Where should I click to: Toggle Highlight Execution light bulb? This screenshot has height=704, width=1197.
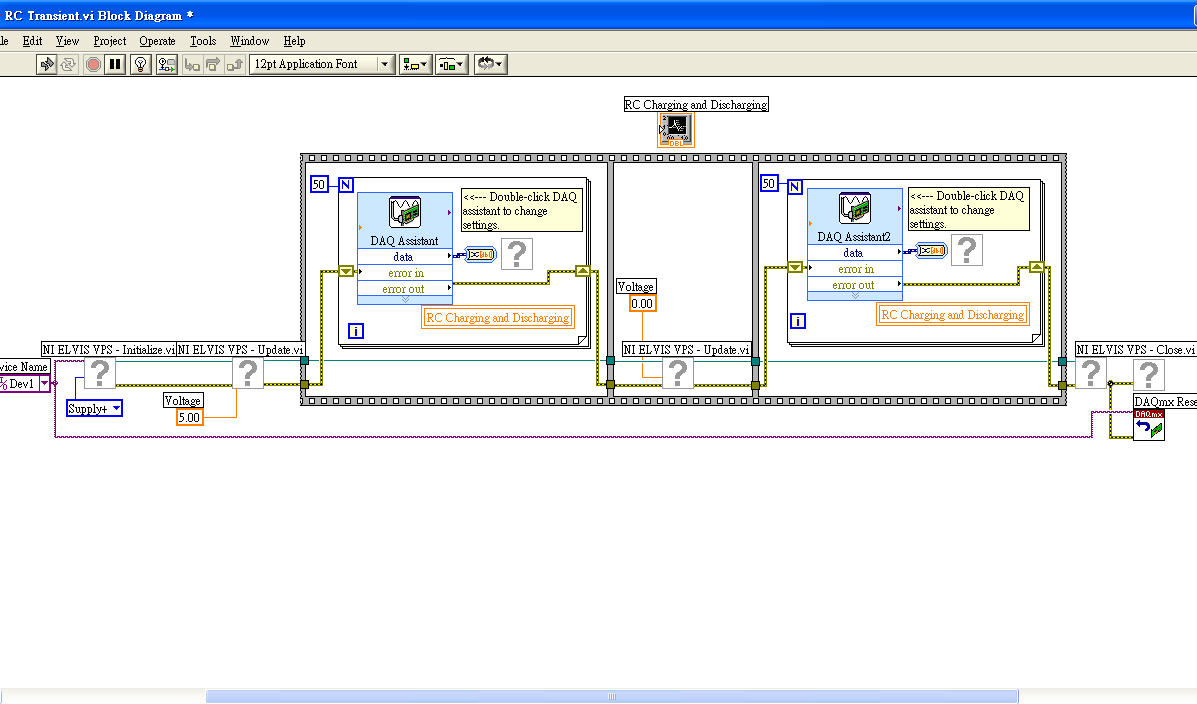click(x=141, y=64)
